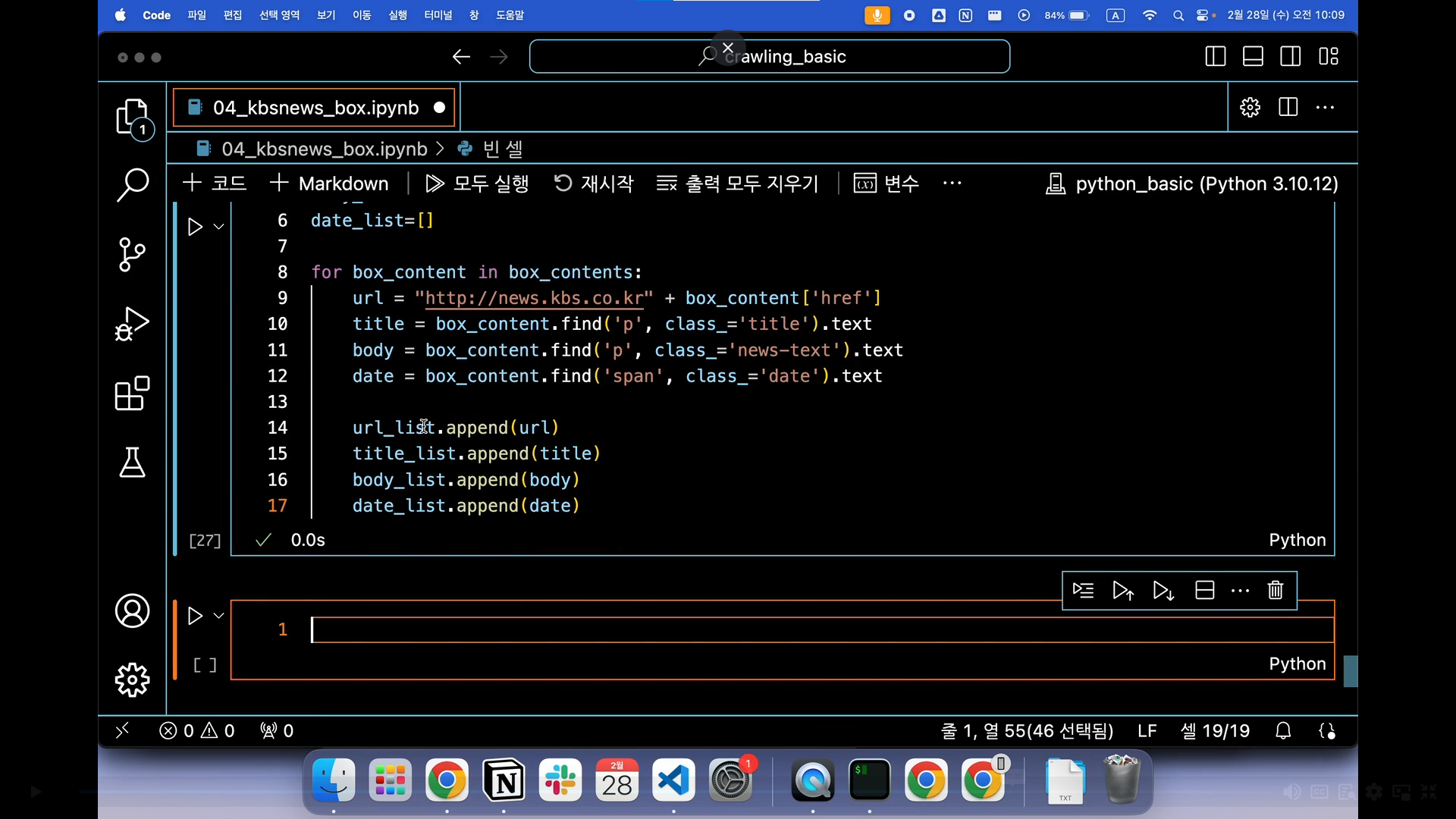Click 모두 실행 to run all cells

point(477,184)
